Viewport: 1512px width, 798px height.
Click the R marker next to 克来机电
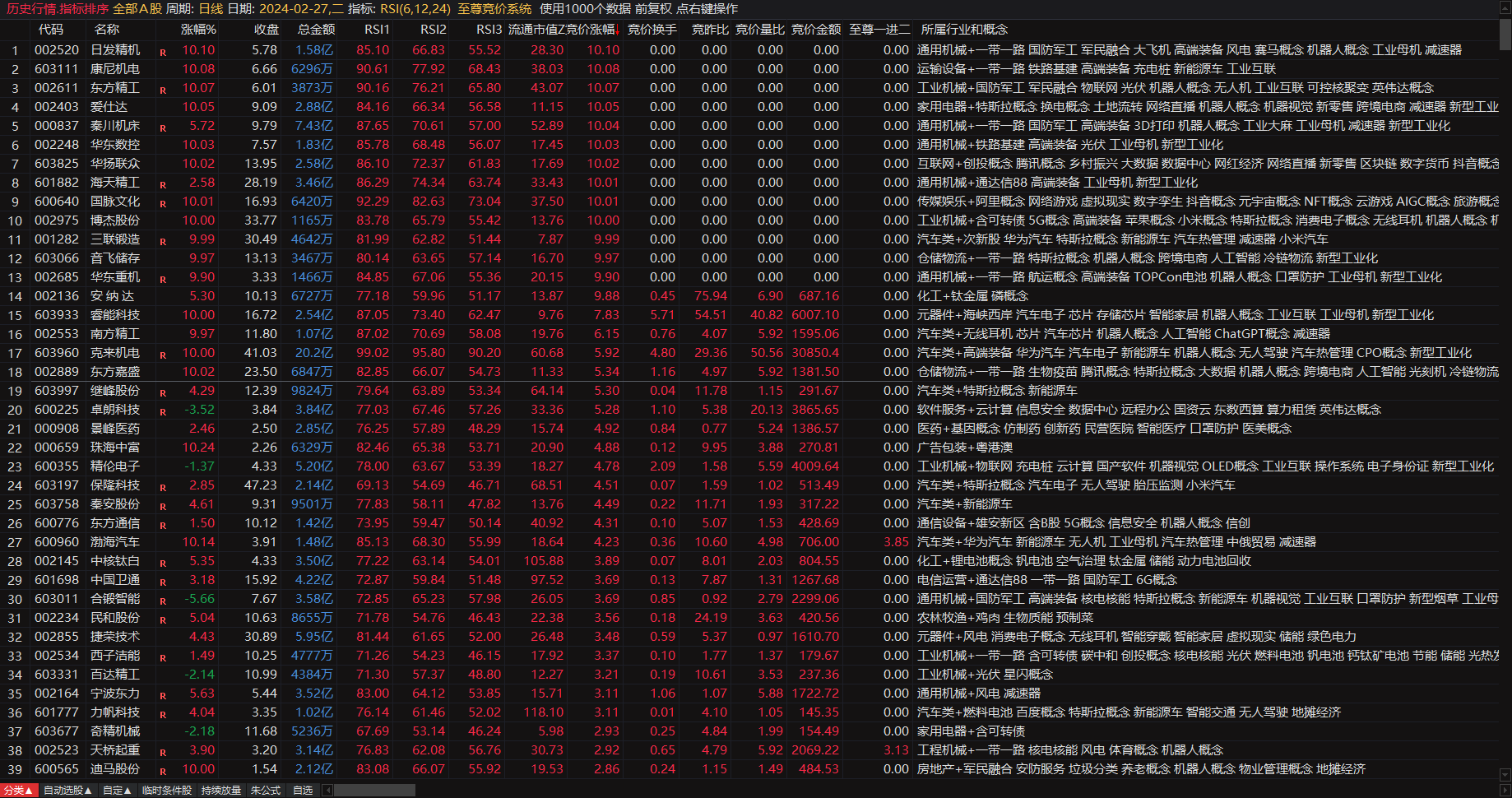(163, 355)
